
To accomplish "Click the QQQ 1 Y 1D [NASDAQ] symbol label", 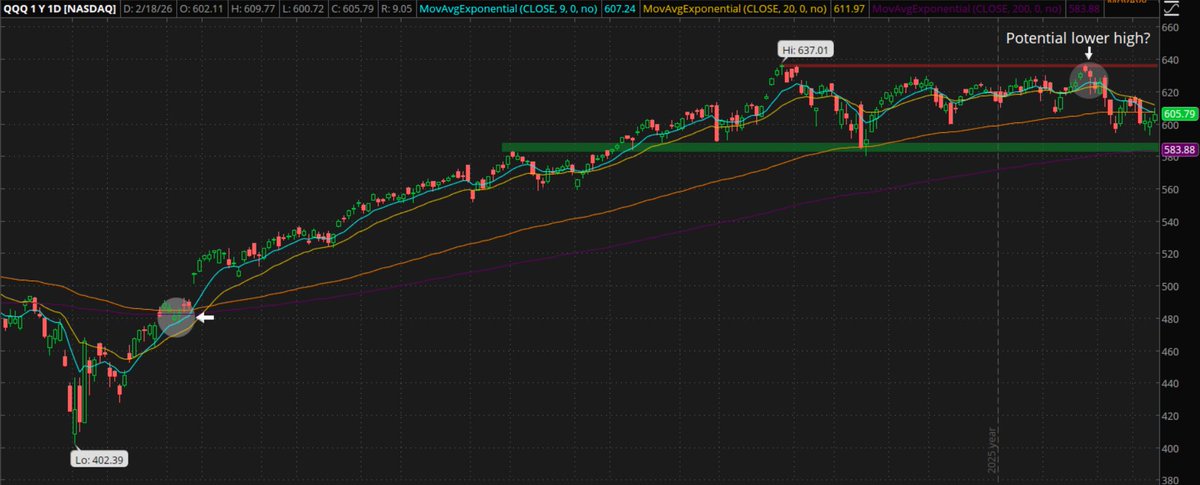I will (61, 9).
